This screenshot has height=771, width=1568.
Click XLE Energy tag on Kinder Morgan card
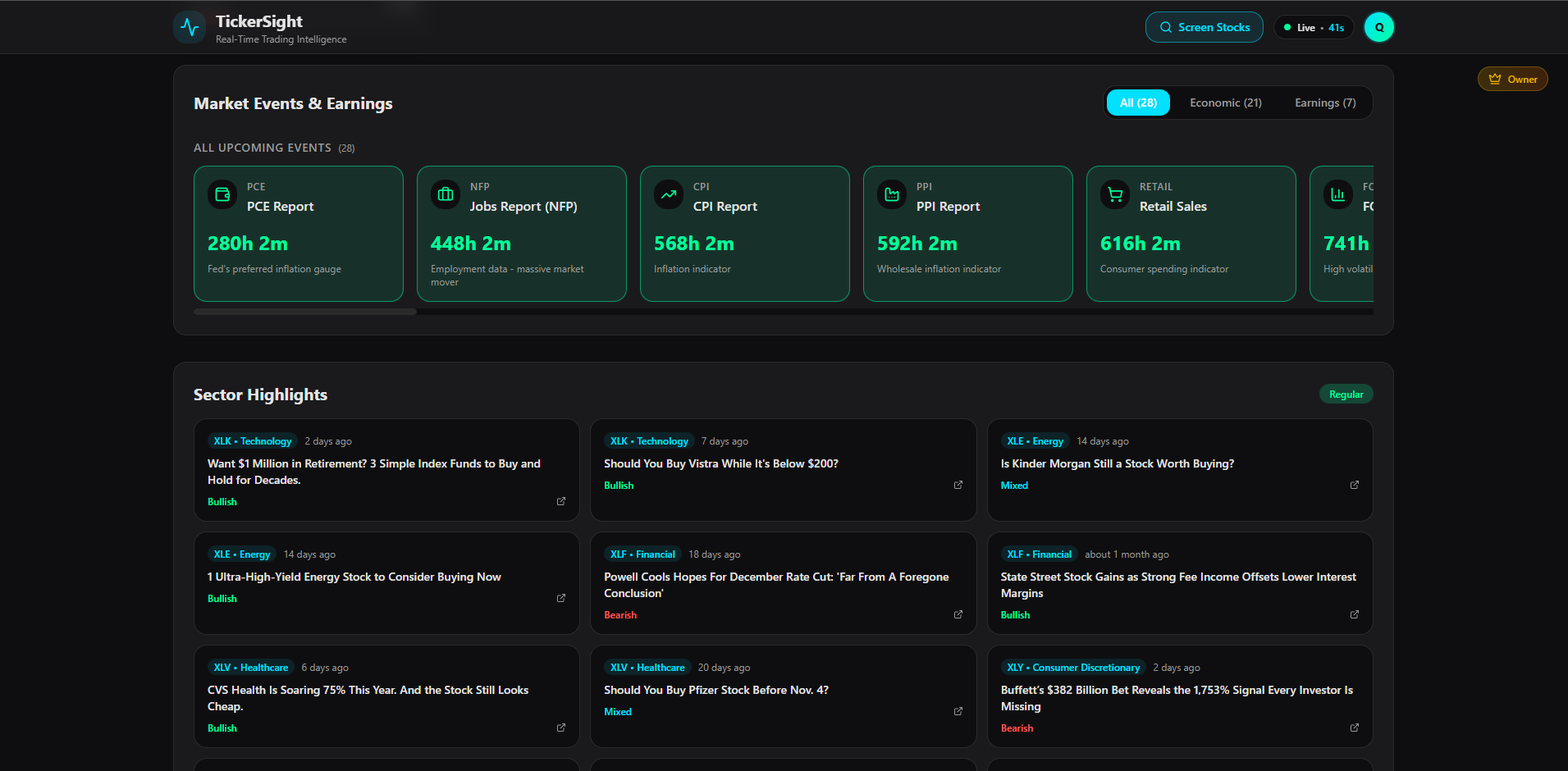pos(1035,441)
